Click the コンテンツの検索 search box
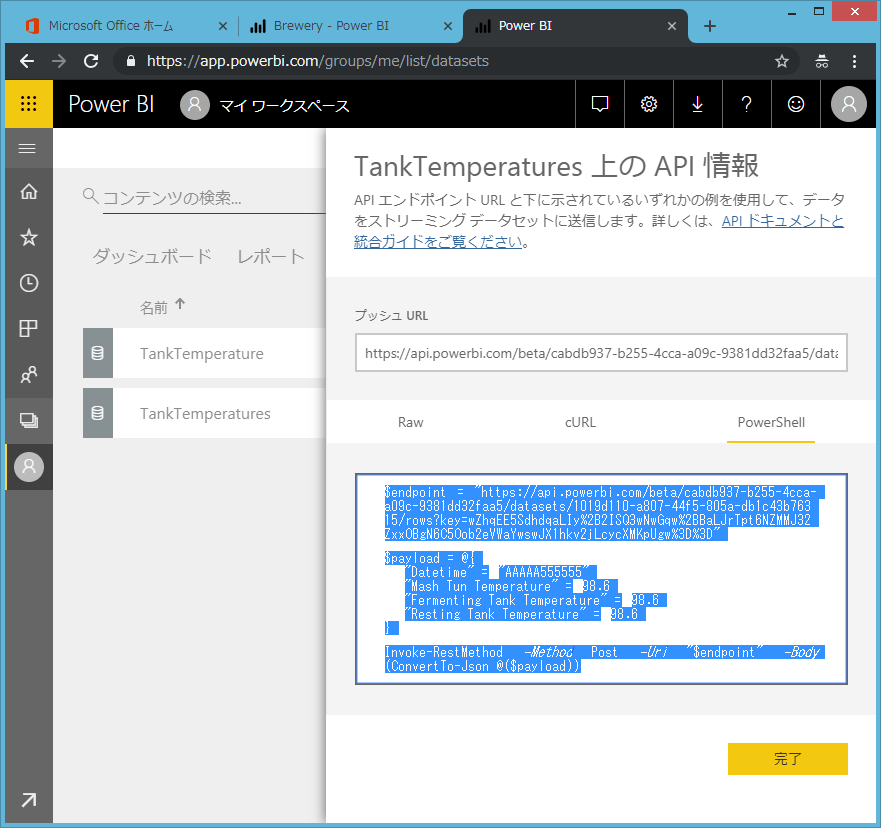 [x=214, y=198]
